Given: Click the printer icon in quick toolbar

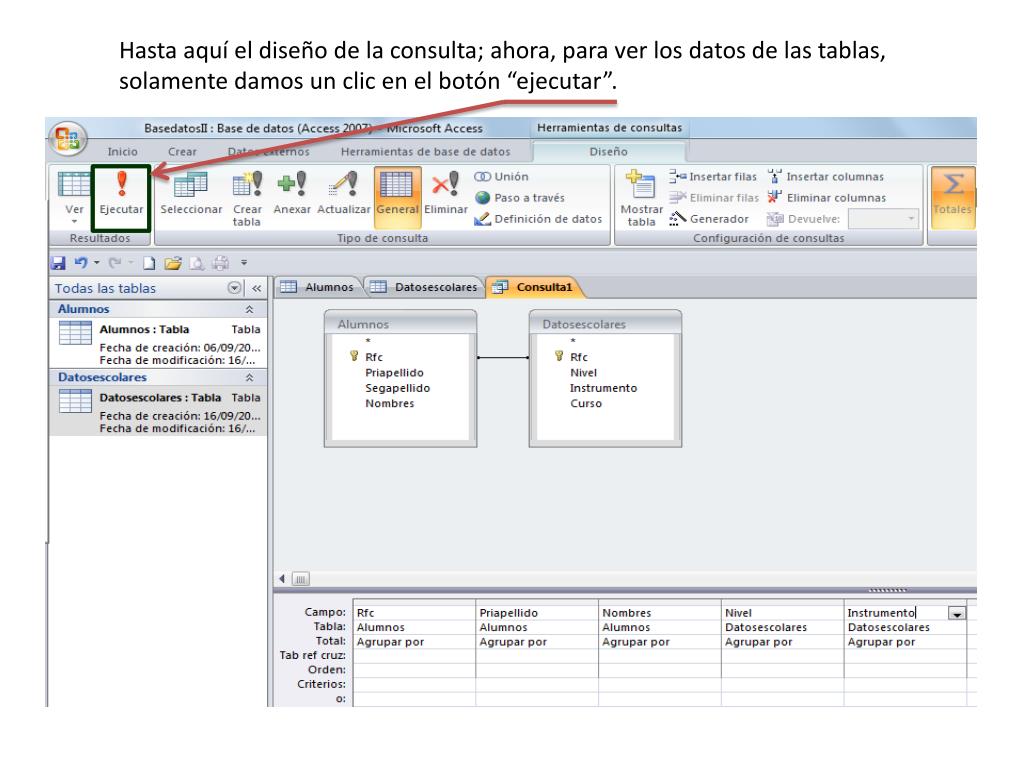Looking at the screenshot, I should pyautogui.click(x=221, y=263).
